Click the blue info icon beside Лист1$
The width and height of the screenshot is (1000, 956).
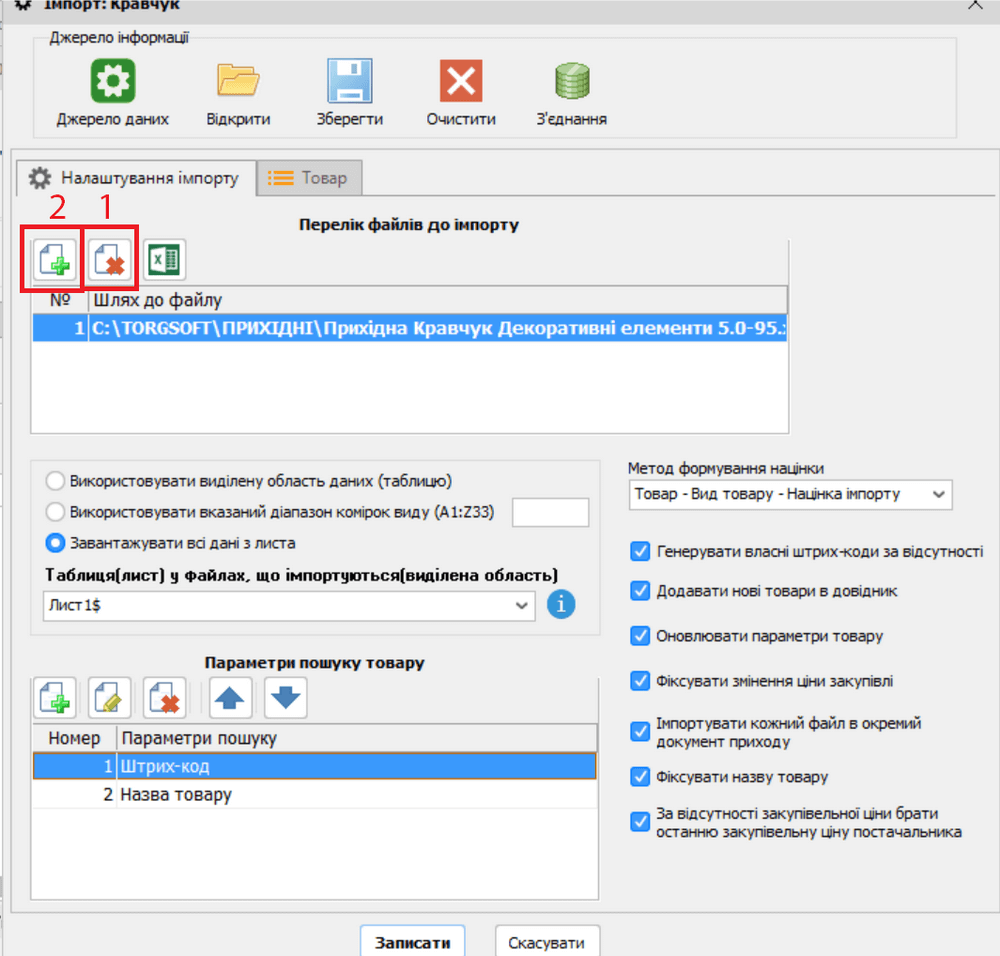[561, 605]
